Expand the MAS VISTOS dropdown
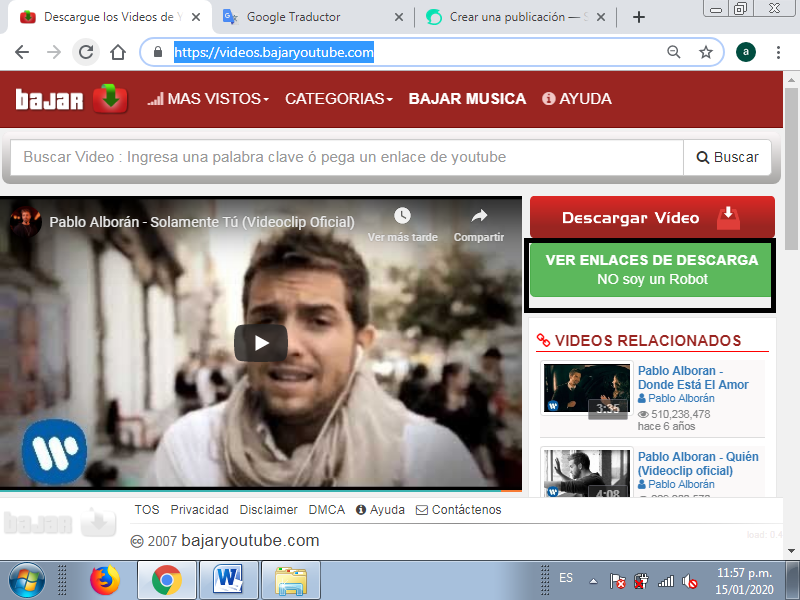The height and width of the screenshot is (600, 800). point(208,98)
